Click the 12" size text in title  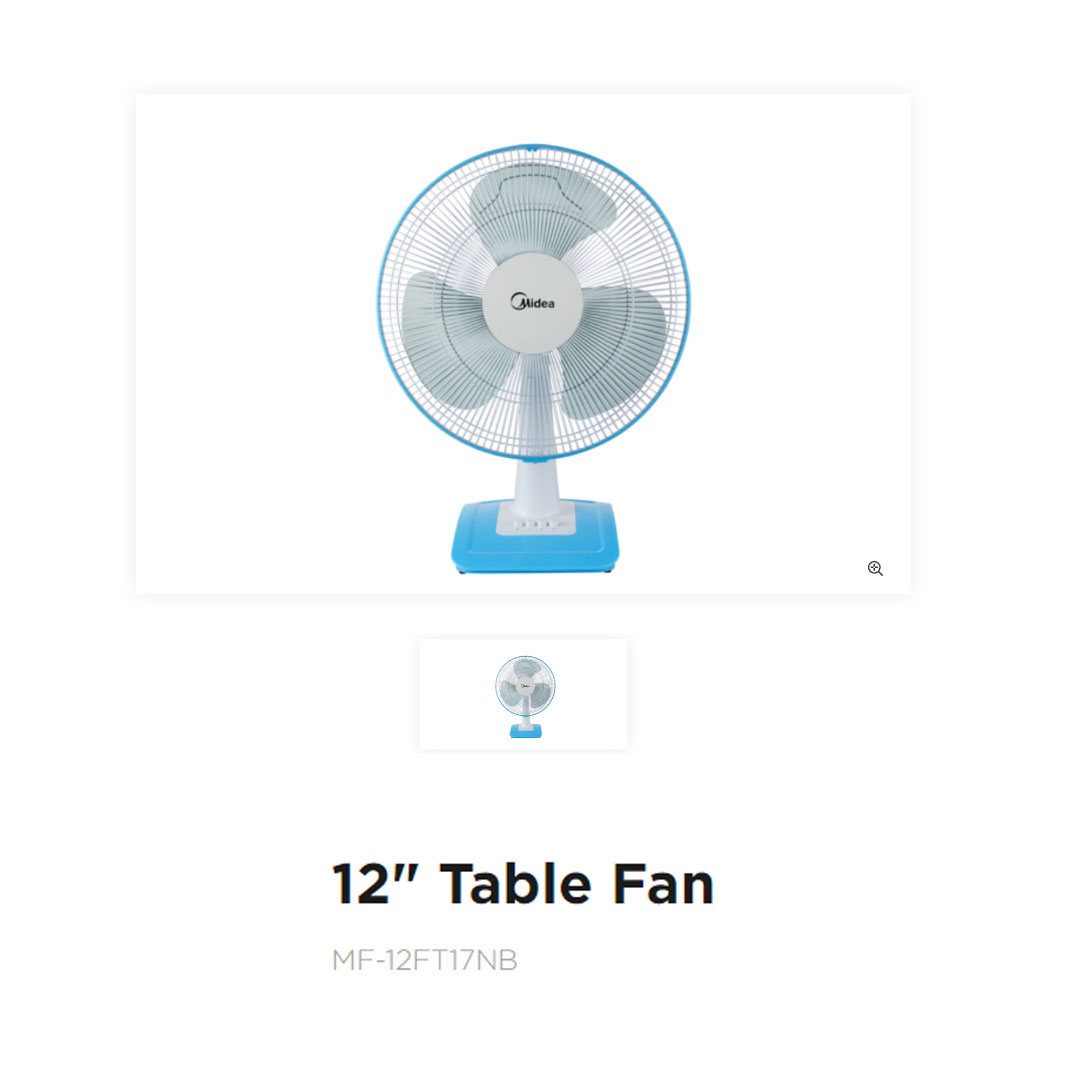pos(375,884)
